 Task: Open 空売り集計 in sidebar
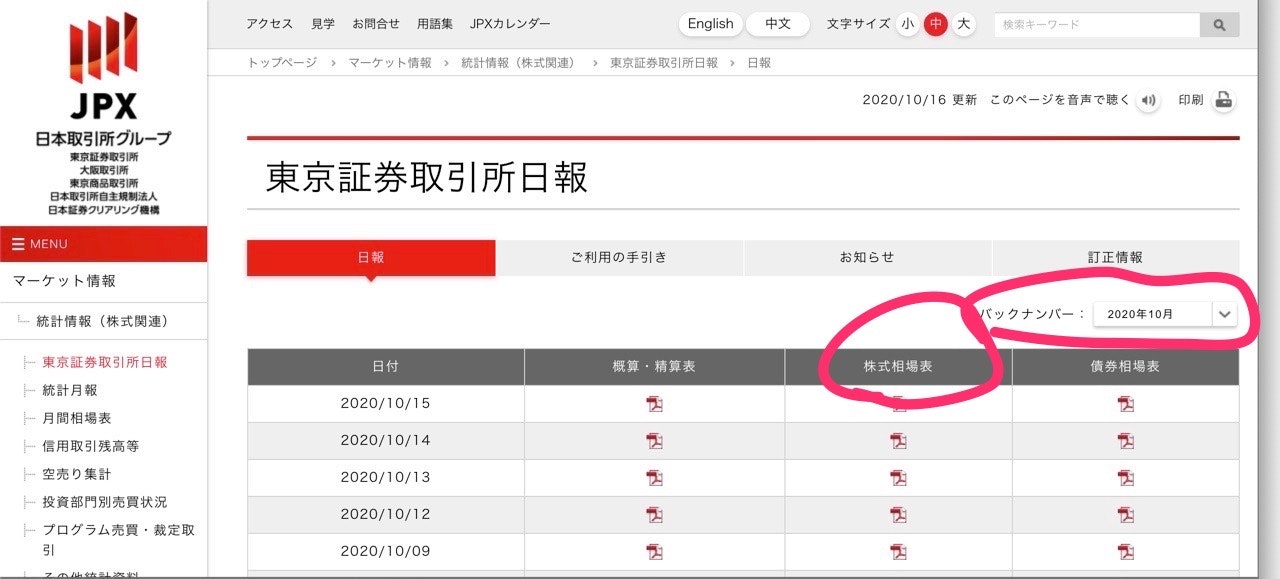pyautogui.click(x=77, y=475)
